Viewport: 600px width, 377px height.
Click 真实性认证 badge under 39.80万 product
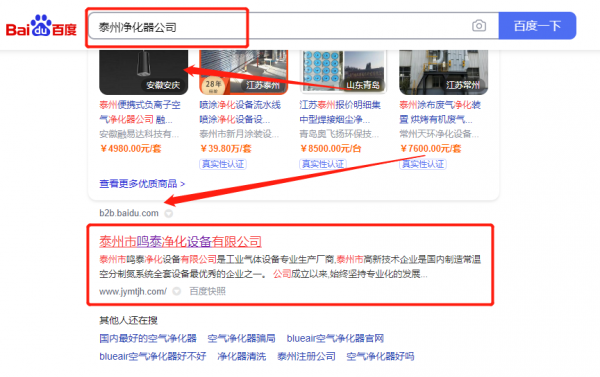pyautogui.click(x=223, y=164)
